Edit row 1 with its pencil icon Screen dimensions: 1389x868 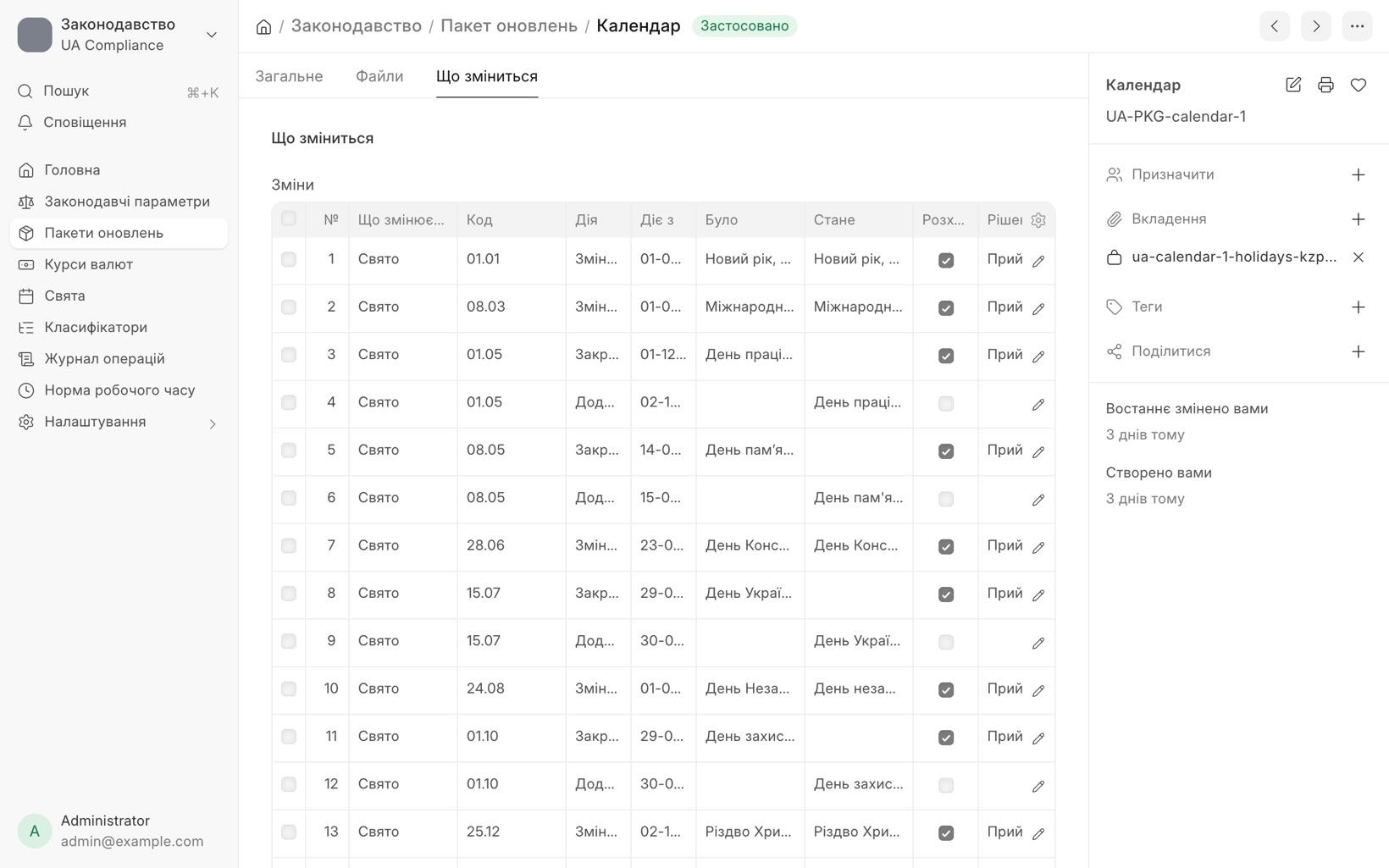pyautogui.click(x=1038, y=261)
